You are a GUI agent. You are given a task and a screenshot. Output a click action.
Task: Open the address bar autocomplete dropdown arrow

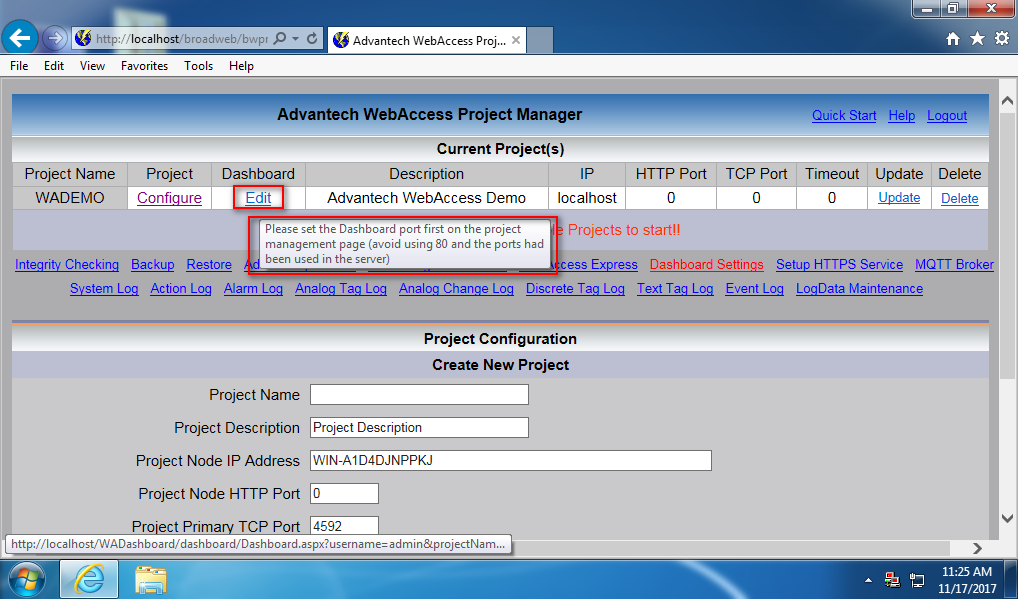295,39
